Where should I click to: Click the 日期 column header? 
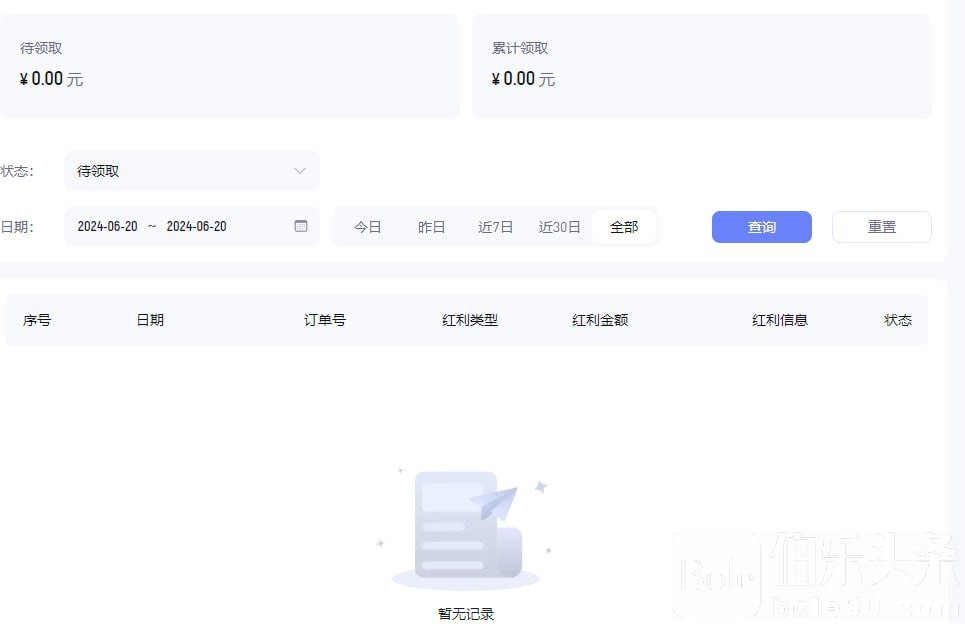[x=150, y=320]
